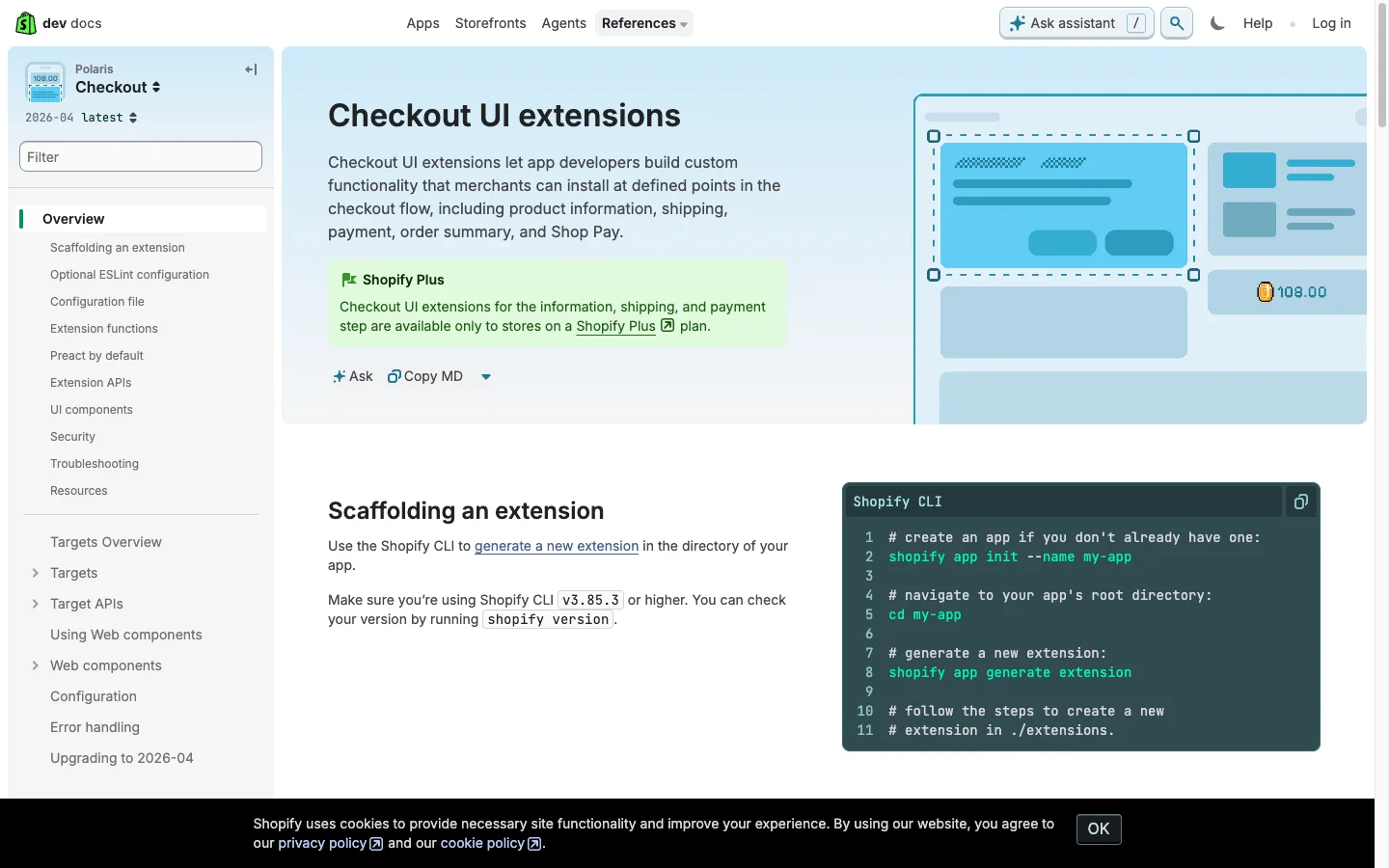The width and height of the screenshot is (1389, 868).
Task: Click code line 'shopify app generate extension'
Action: [1010, 672]
